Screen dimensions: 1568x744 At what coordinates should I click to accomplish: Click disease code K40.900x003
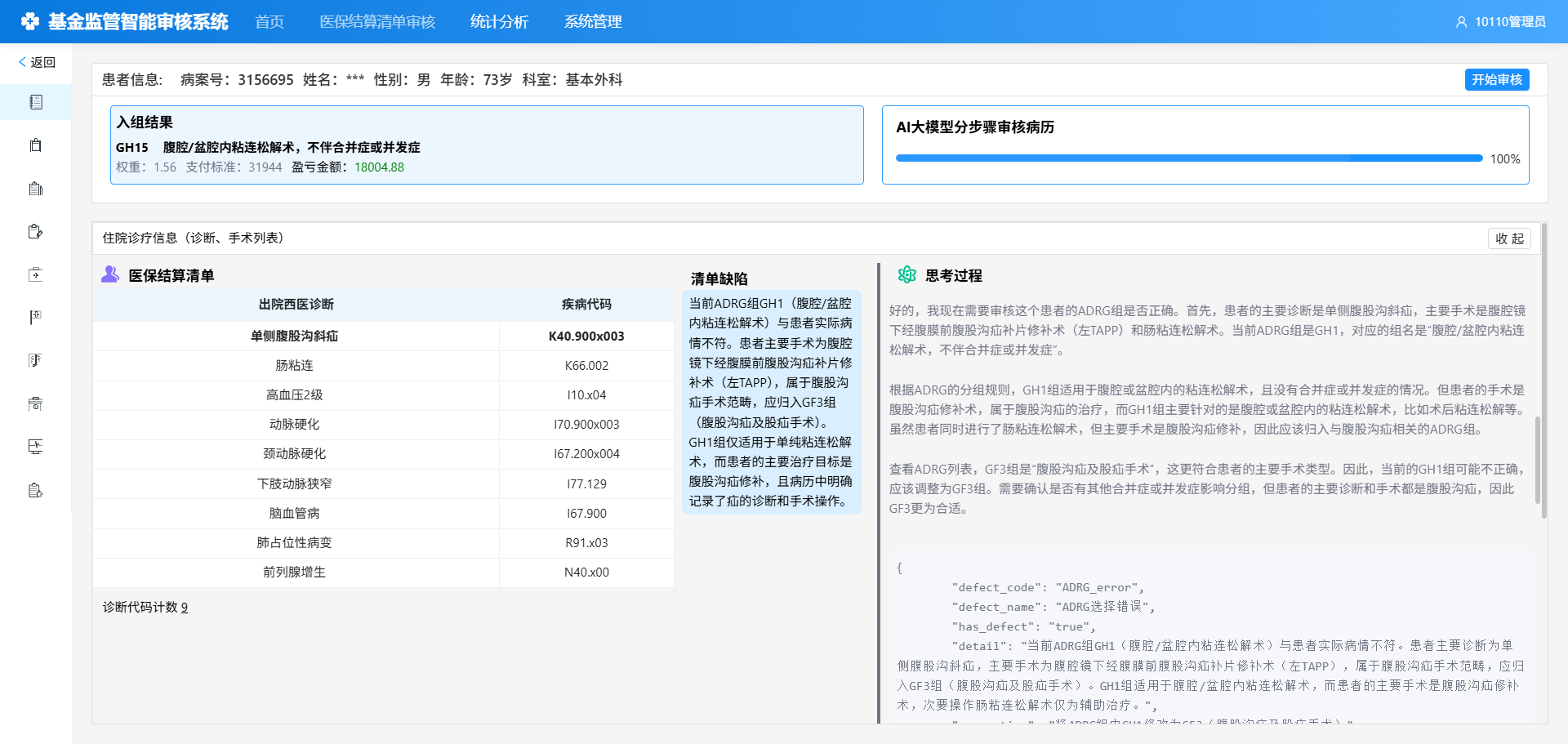pos(586,336)
